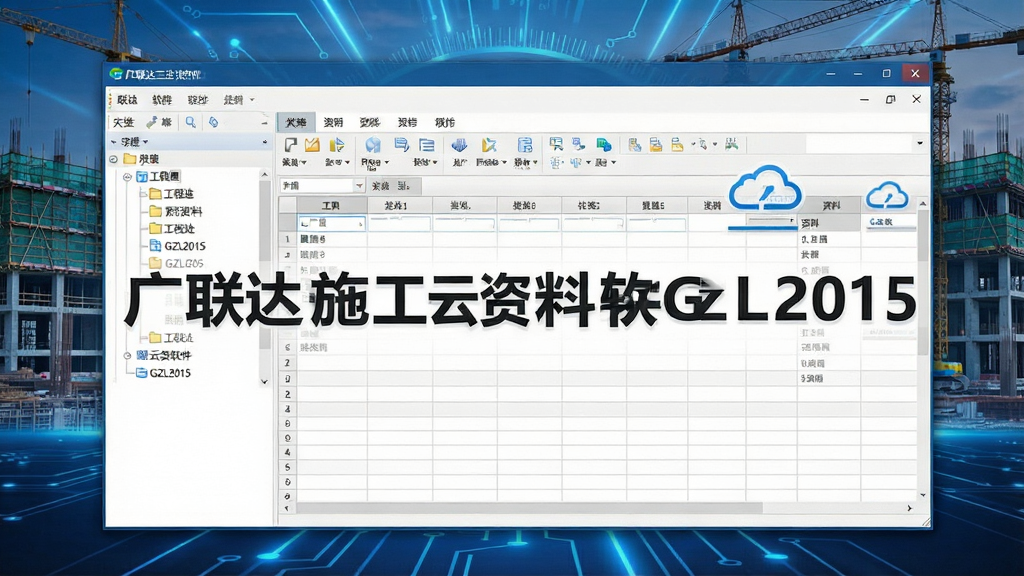Open the second menu in the menu bar

tap(162, 100)
